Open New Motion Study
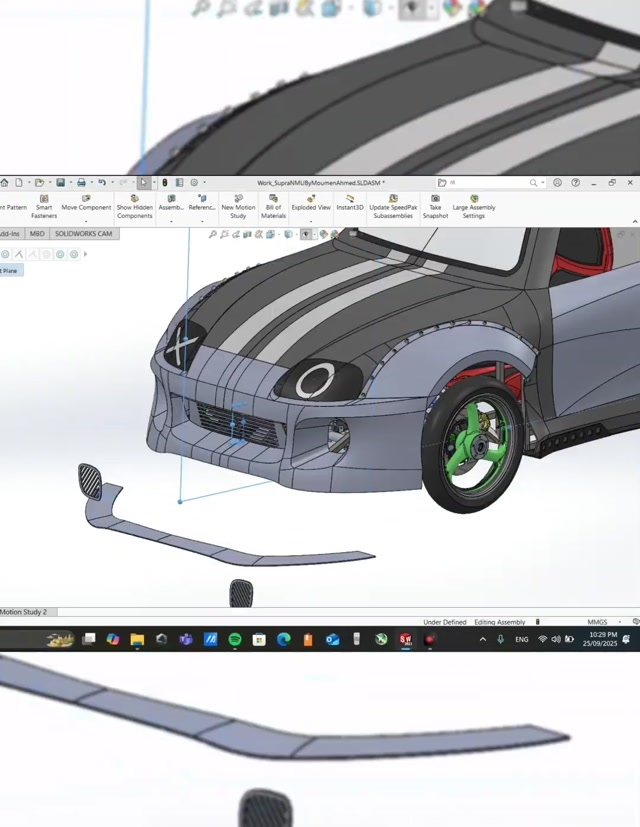640x827 pixels. (x=238, y=206)
